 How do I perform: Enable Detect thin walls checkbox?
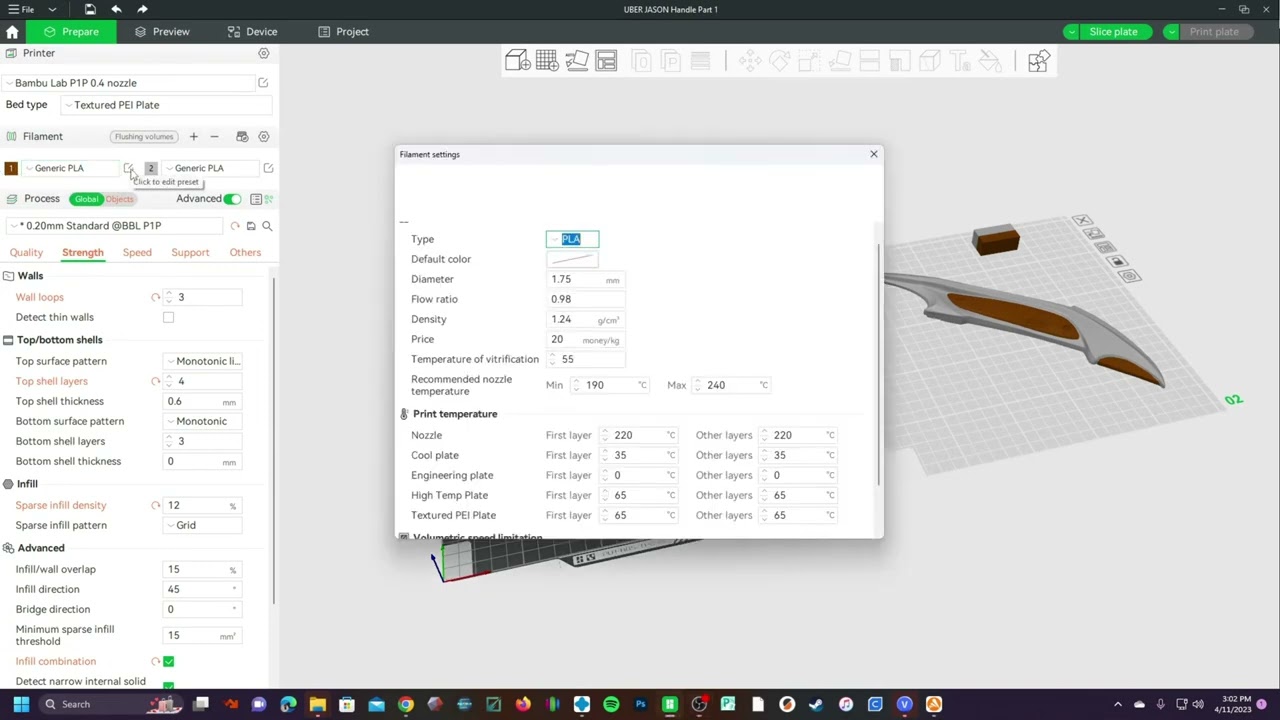tap(168, 317)
